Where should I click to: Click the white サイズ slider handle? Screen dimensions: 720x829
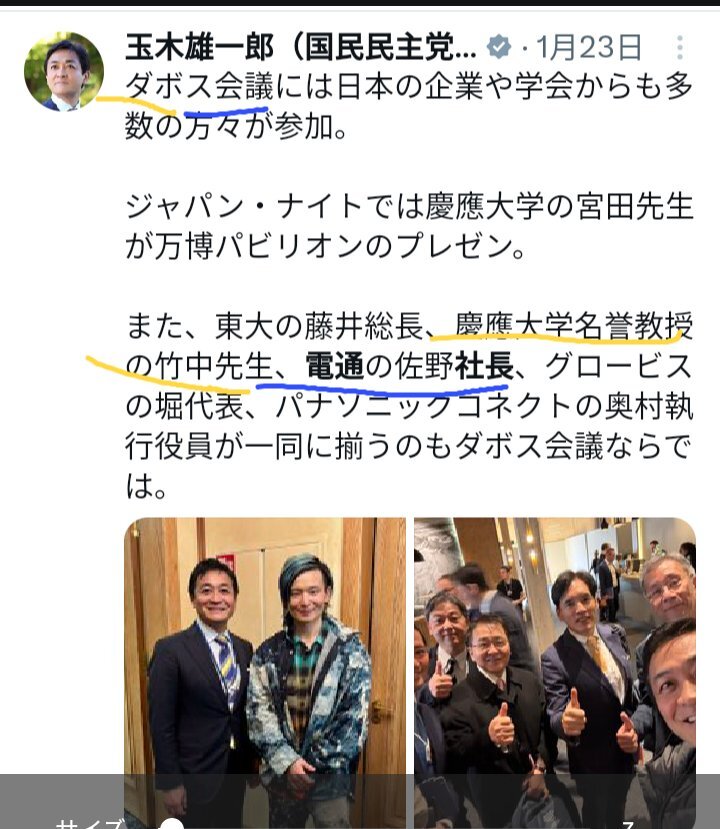coord(172,824)
